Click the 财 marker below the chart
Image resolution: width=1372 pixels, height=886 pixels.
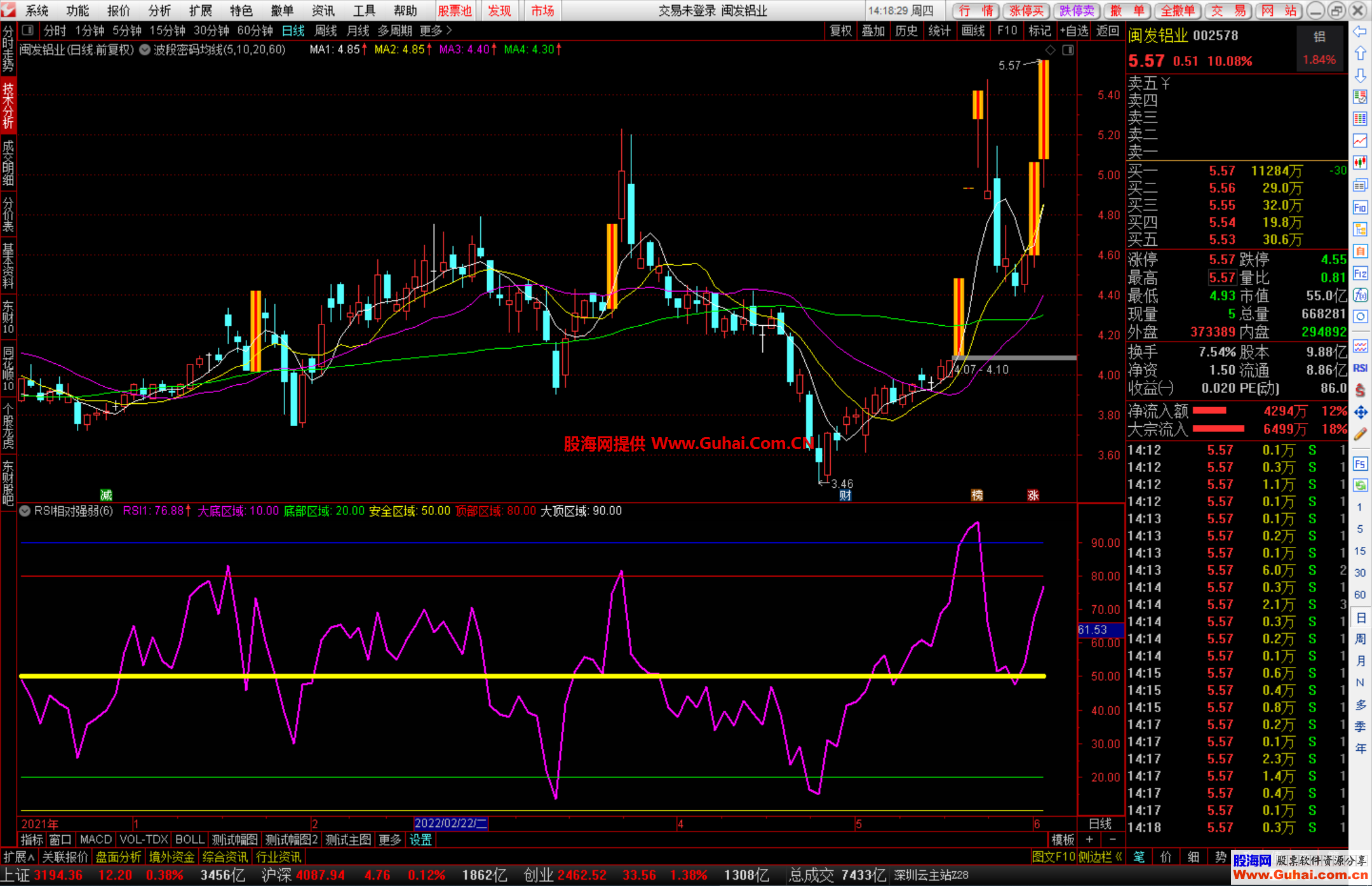845,495
